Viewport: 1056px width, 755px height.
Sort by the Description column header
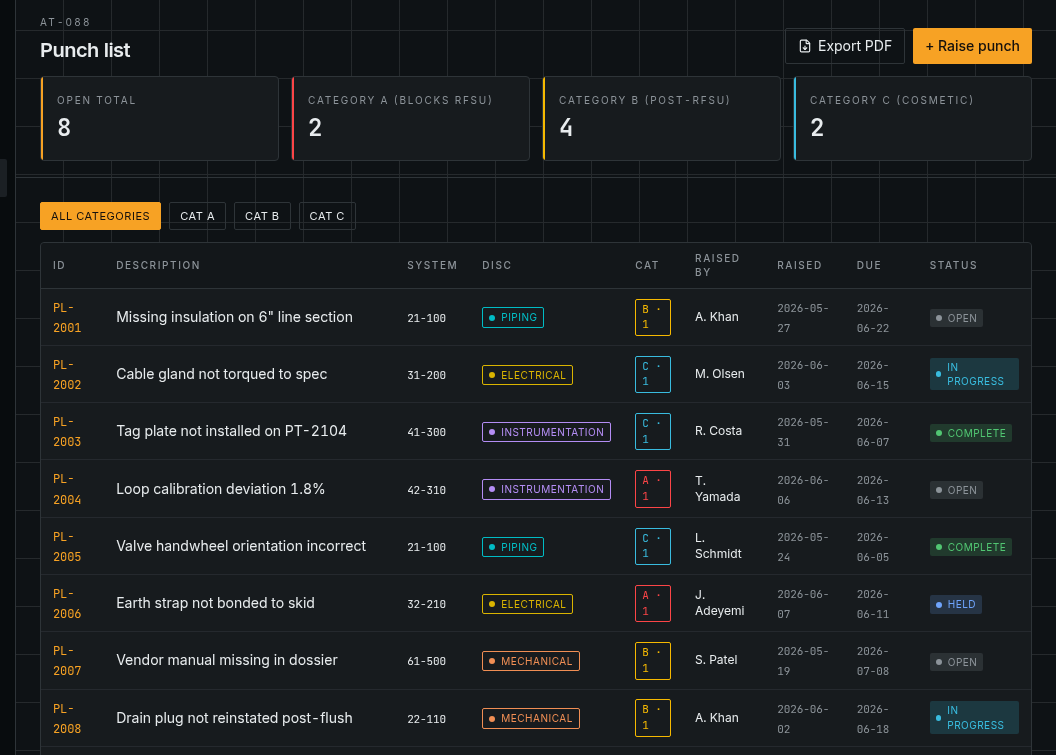158,265
